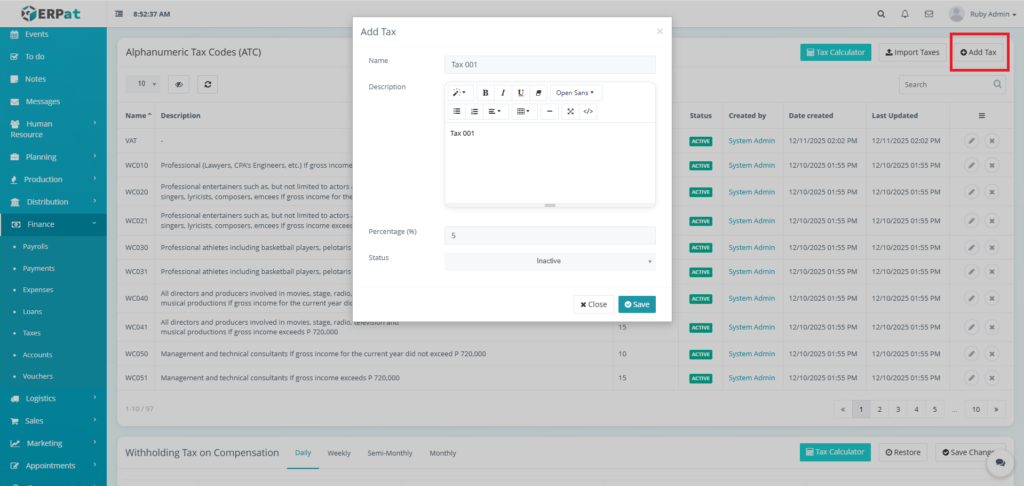Delete the VAT tax row
This screenshot has width=1024, height=486.
[991, 141]
